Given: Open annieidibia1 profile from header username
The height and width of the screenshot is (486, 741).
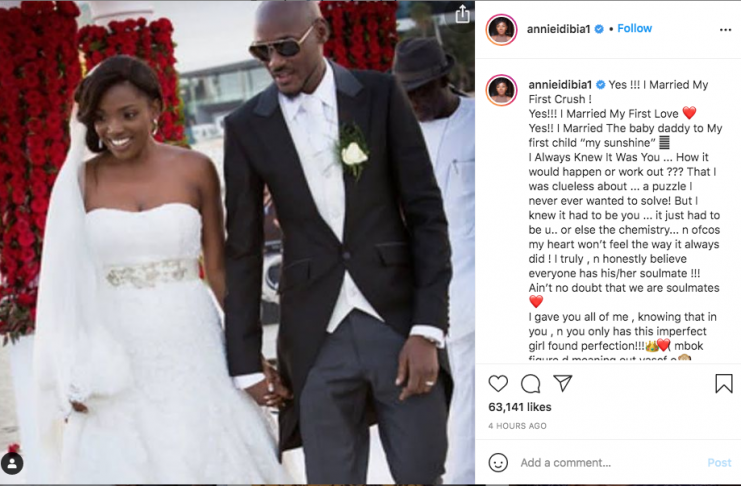Looking at the screenshot, I should [x=558, y=29].
